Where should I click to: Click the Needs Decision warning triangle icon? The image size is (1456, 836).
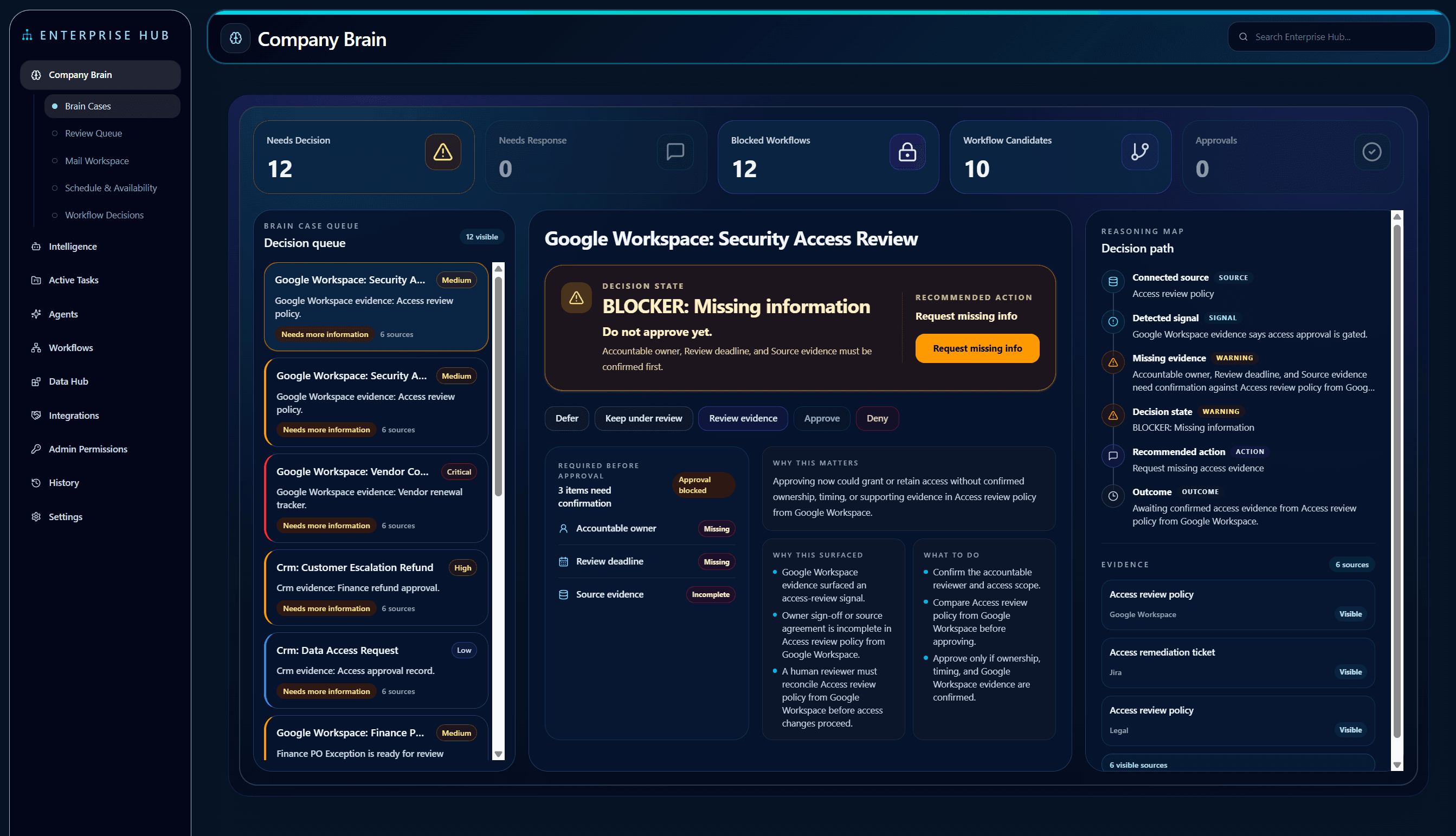[x=443, y=152]
